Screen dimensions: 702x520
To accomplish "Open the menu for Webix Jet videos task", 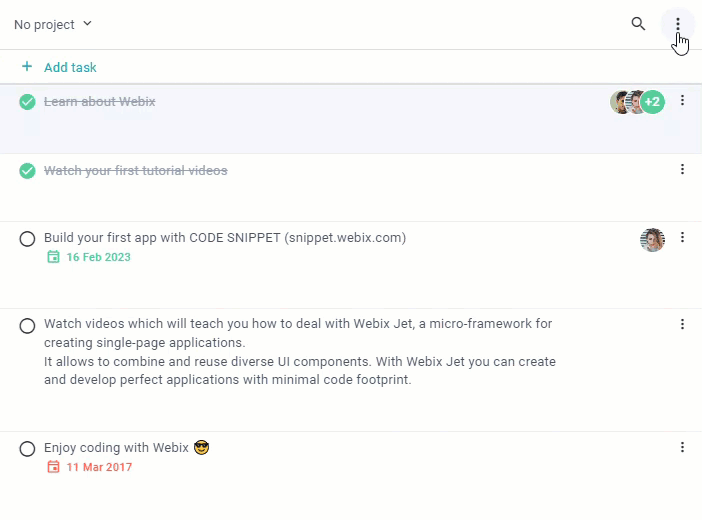I will (682, 324).
